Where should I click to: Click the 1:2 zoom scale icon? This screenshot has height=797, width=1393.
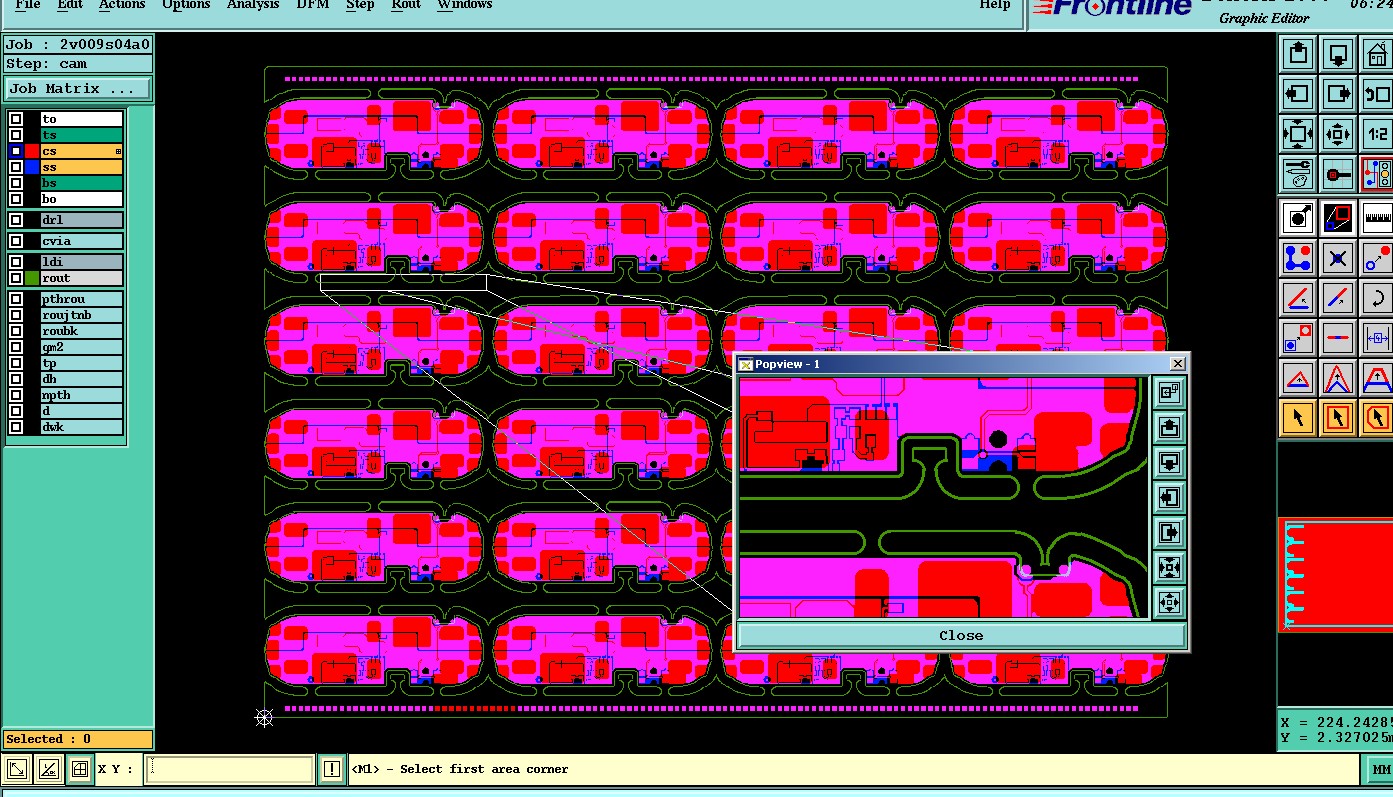click(x=1378, y=134)
